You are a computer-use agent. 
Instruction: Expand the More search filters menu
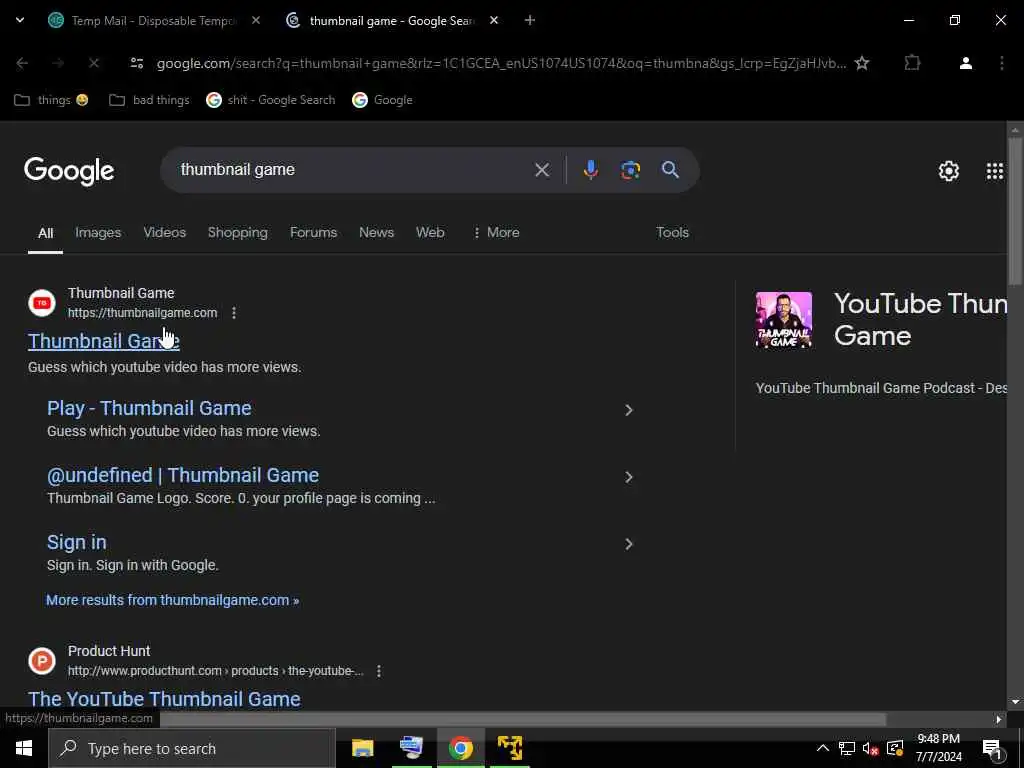pos(496,232)
